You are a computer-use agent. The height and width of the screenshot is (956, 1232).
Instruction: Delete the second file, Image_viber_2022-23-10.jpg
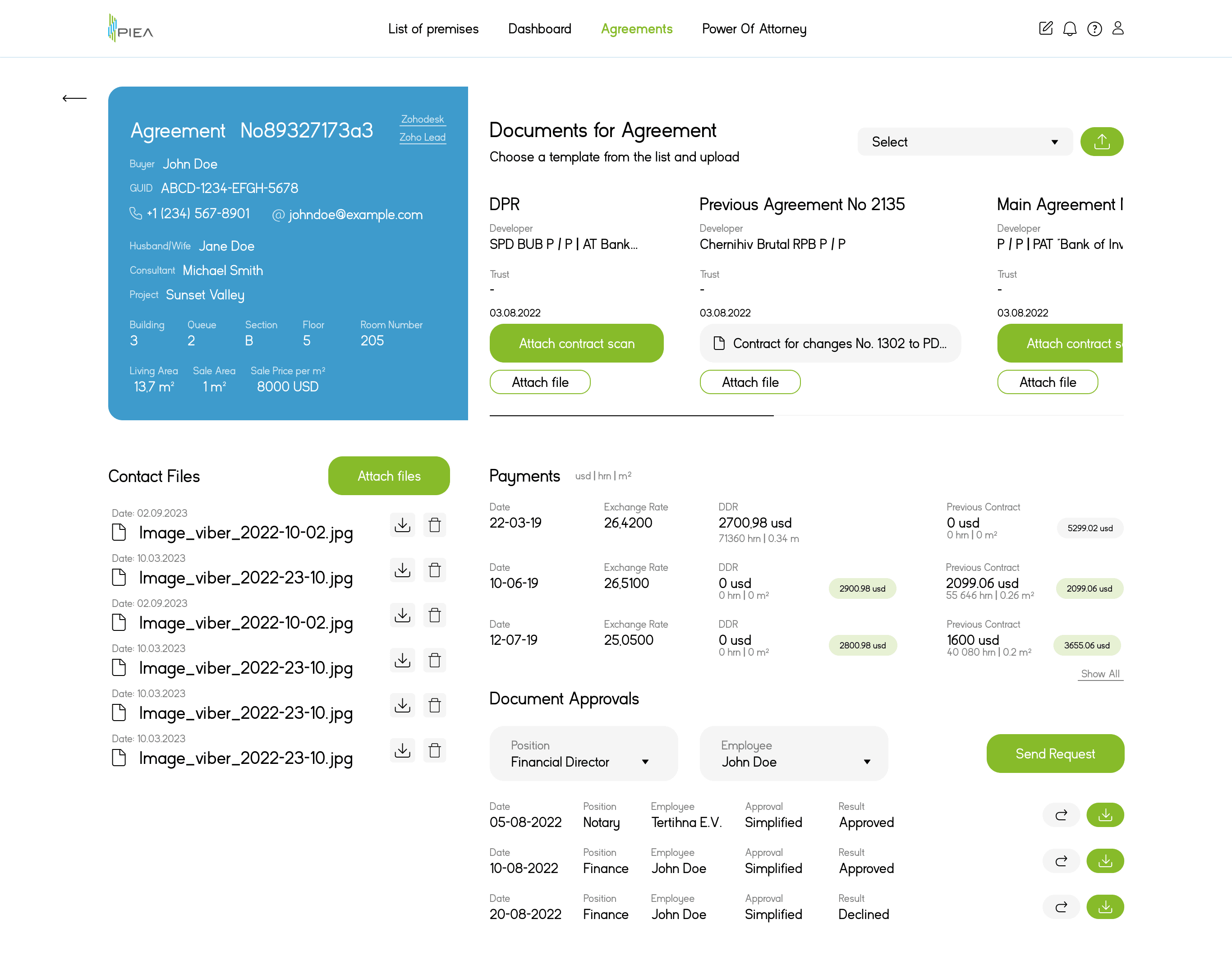click(x=434, y=570)
